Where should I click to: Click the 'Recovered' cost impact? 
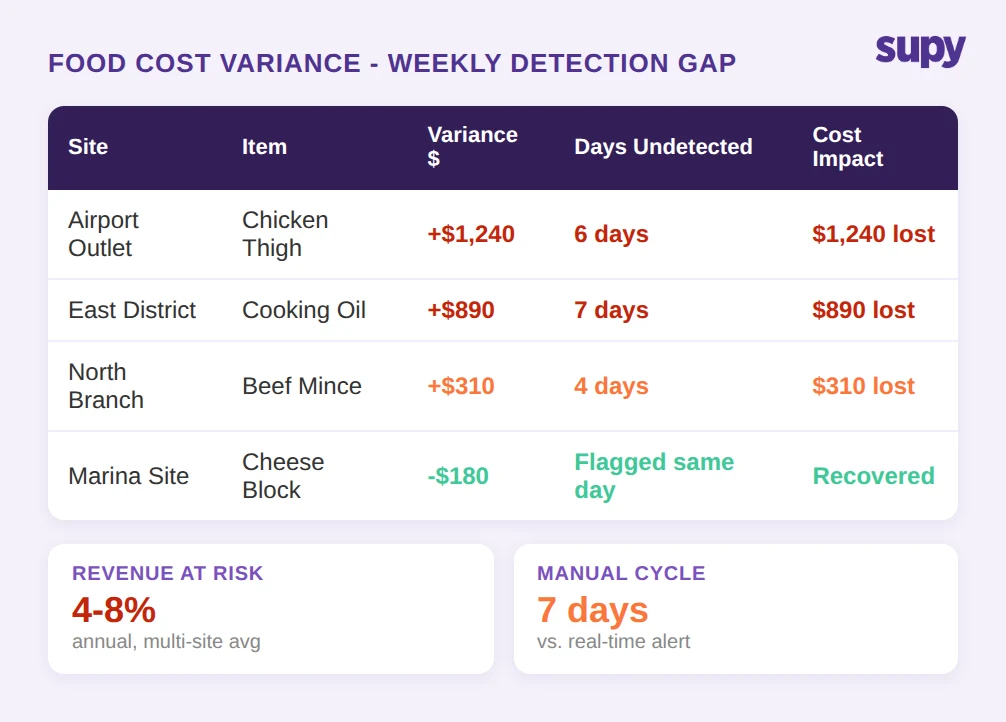point(873,476)
